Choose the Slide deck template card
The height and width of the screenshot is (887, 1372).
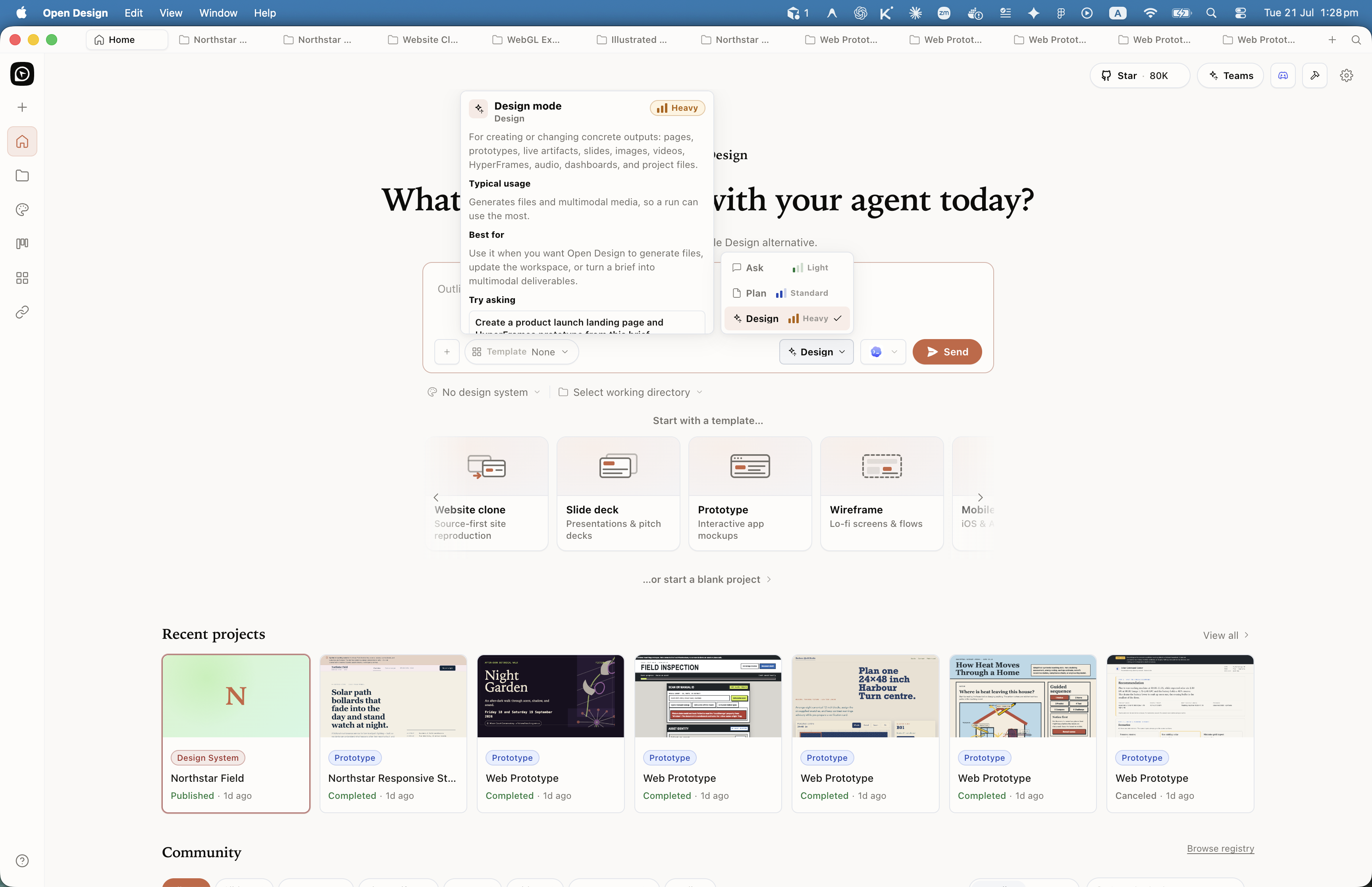(618, 494)
